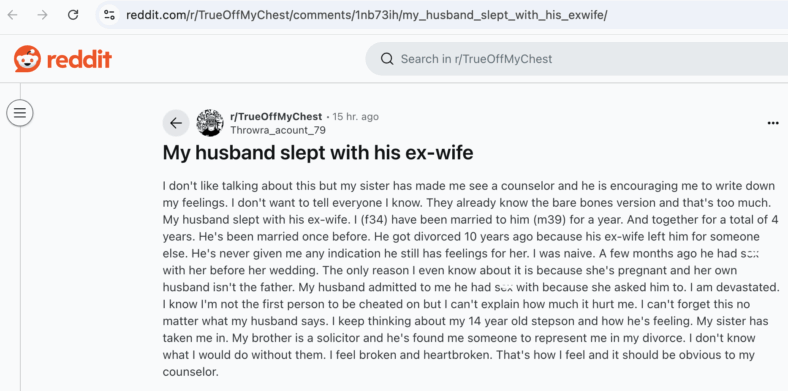Click the orange reddit wordmark
This screenshot has height=391, width=788.
click(x=79, y=59)
